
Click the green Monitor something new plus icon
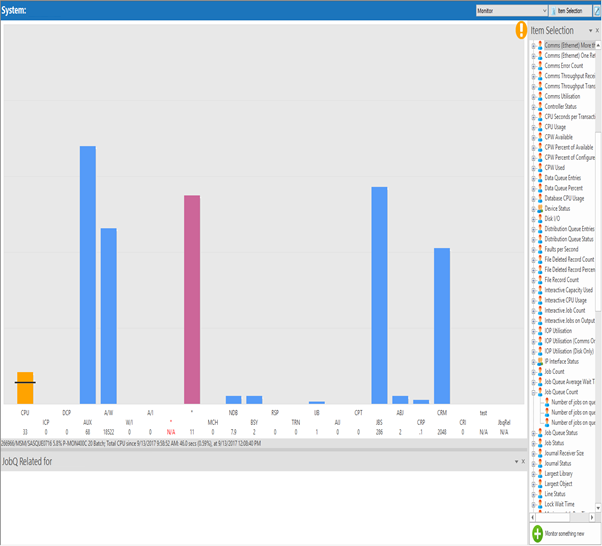tap(537, 535)
